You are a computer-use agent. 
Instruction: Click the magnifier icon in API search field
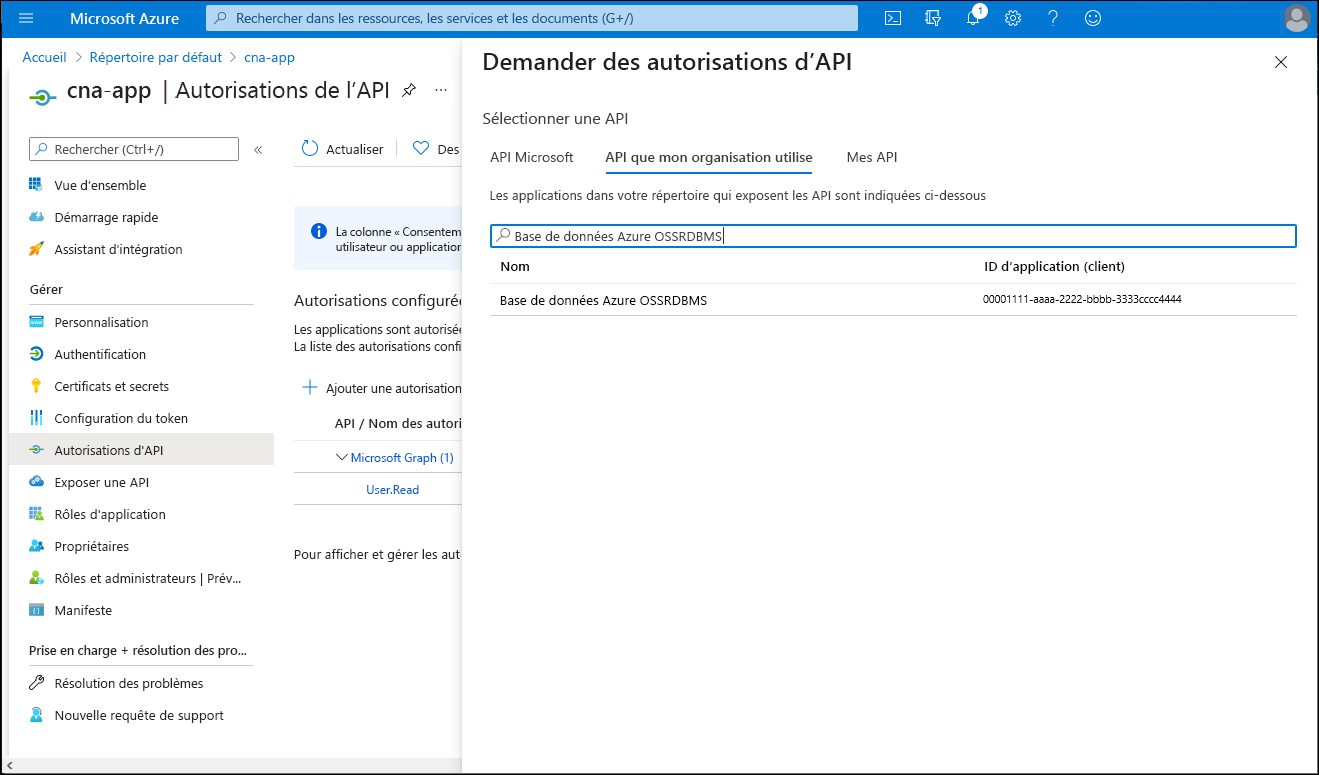[x=503, y=236]
